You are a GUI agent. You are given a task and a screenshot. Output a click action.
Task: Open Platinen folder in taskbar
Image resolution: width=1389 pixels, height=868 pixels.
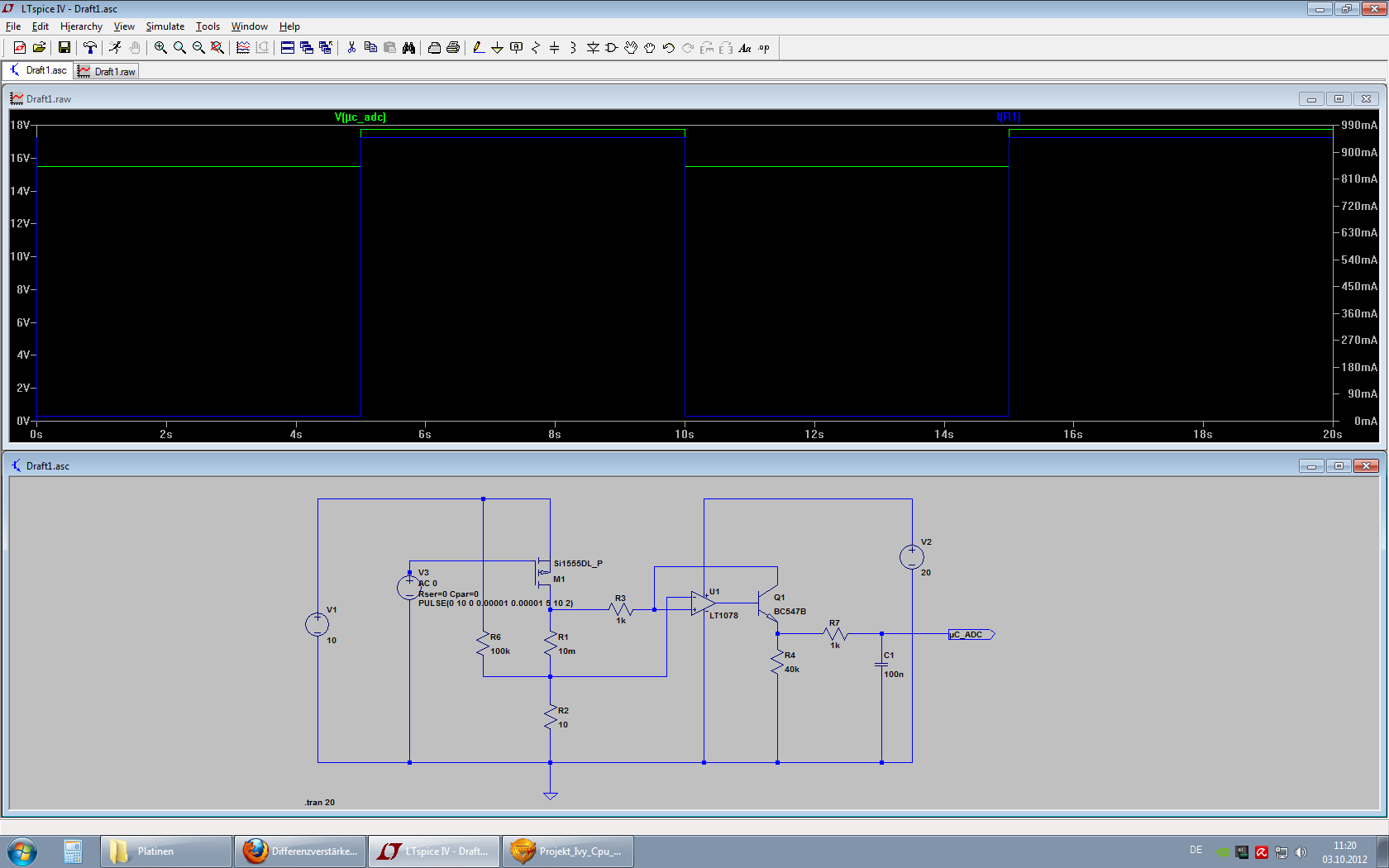tap(166, 851)
